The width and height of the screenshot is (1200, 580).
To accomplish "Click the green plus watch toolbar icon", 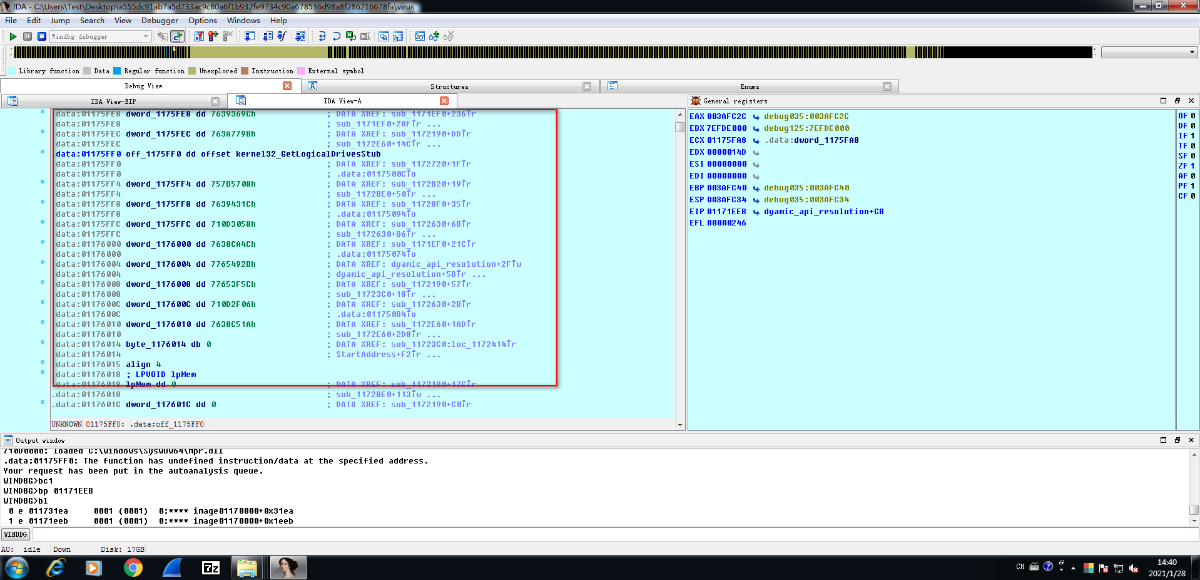I will [x=434, y=36].
